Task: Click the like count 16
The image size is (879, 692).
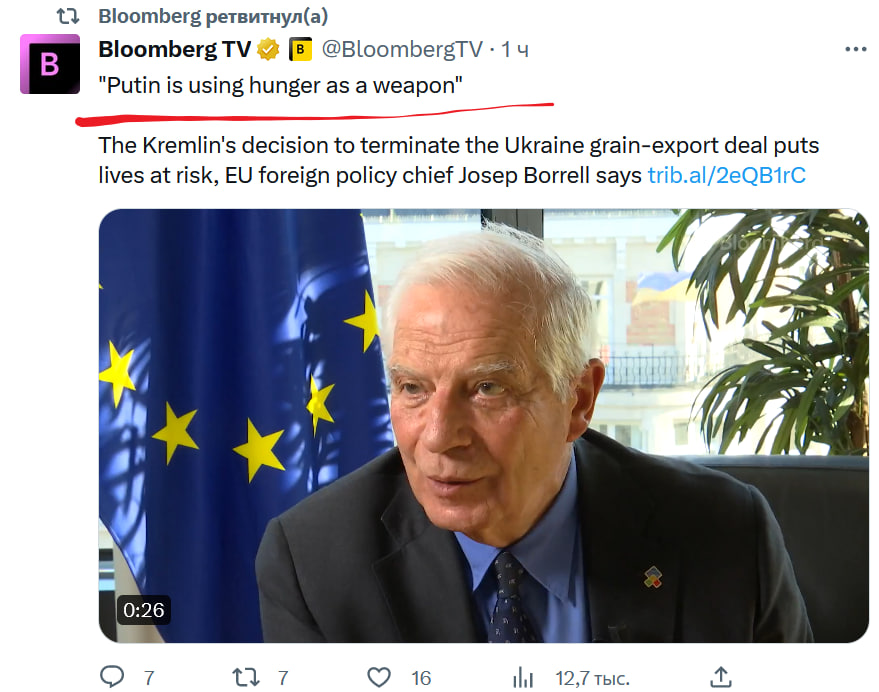Action: pyautogui.click(x=421, y=677)
